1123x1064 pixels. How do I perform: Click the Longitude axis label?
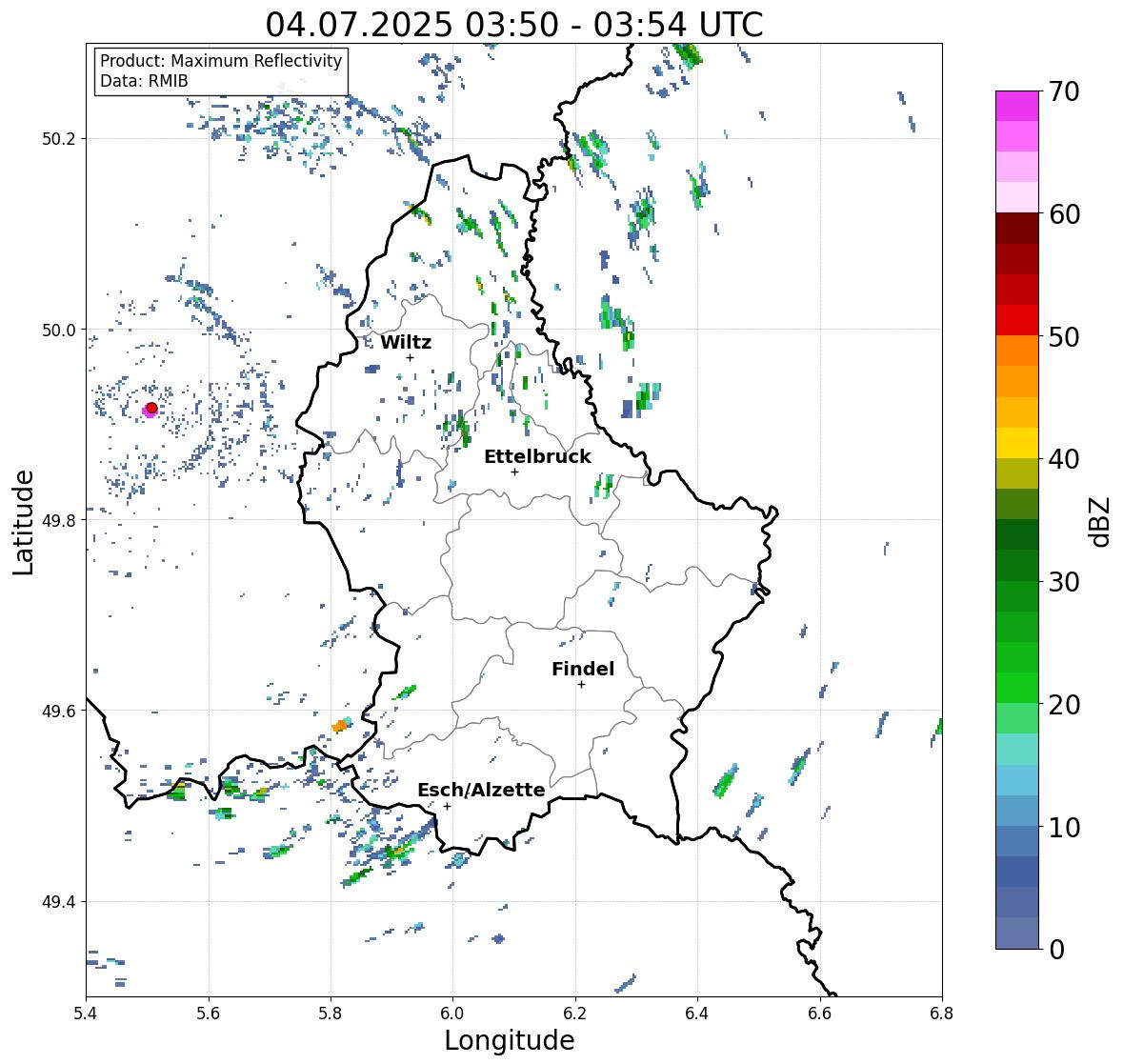point(510,1040)
